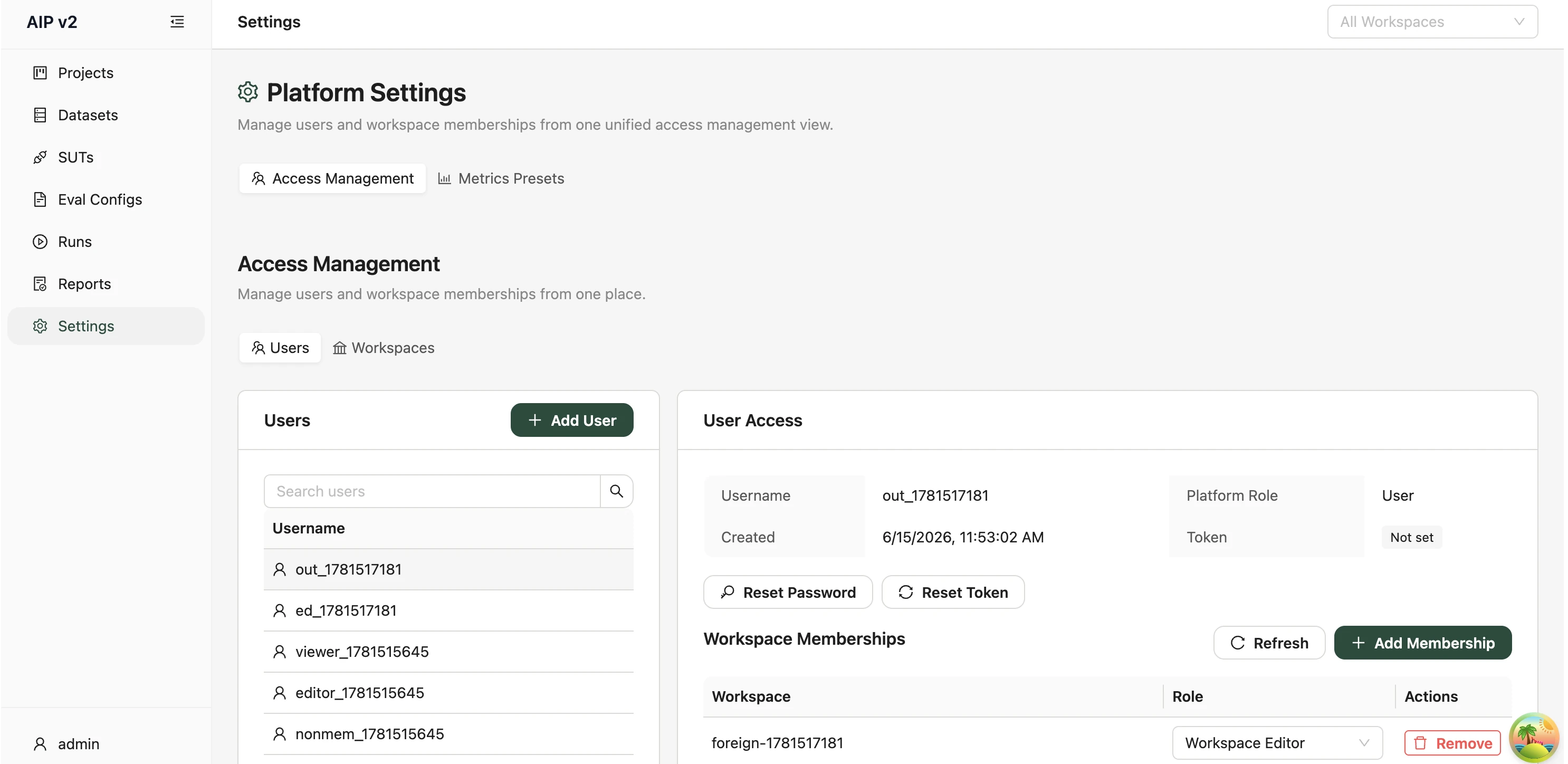Screen dimensions: 1568x764
Task: Click the search magnifier button
Action: pos(617,491)
